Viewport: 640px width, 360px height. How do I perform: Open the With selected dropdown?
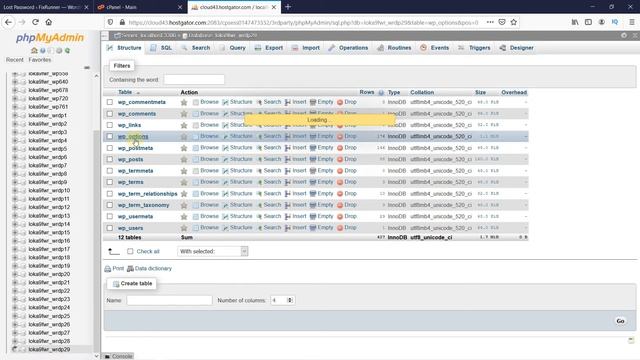click(213, 251)
